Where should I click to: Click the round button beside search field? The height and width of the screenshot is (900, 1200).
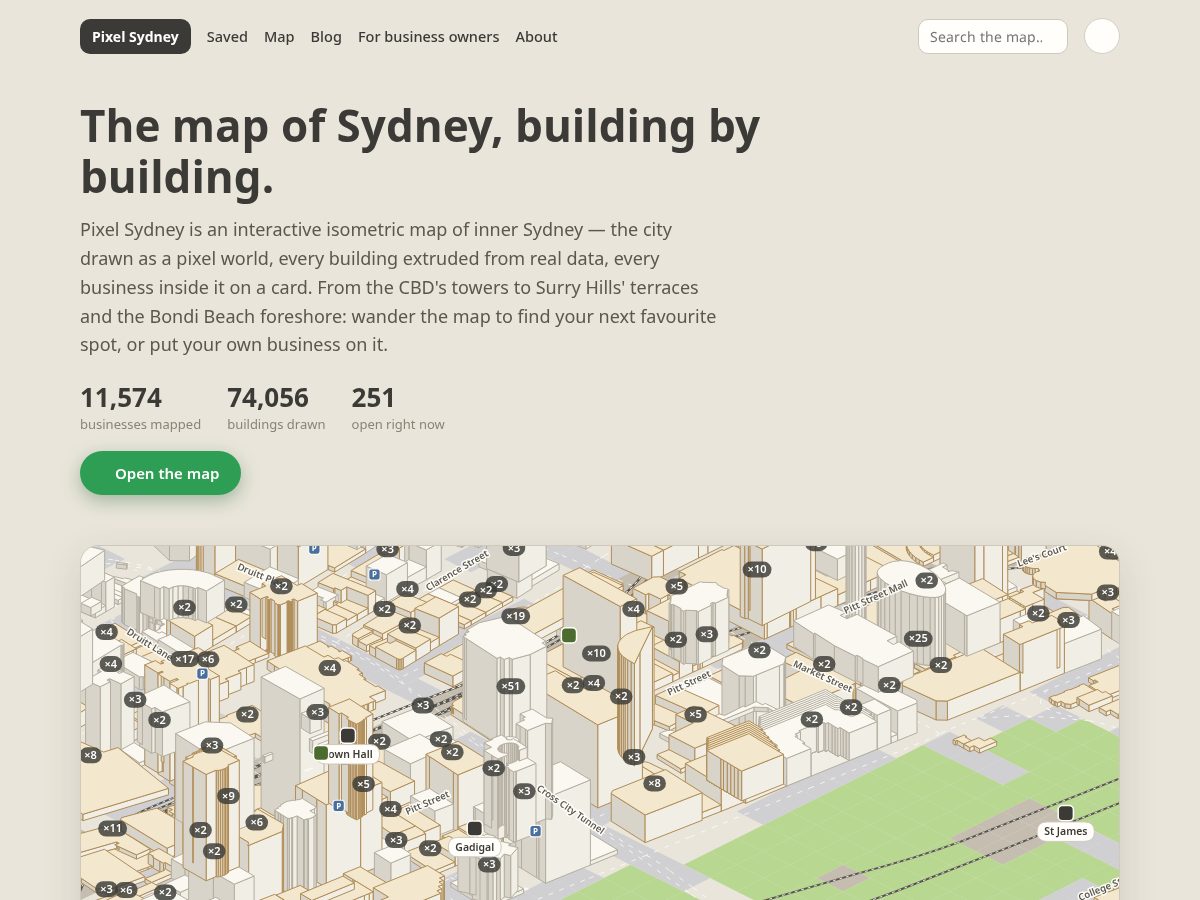[x=1102, y=36]
